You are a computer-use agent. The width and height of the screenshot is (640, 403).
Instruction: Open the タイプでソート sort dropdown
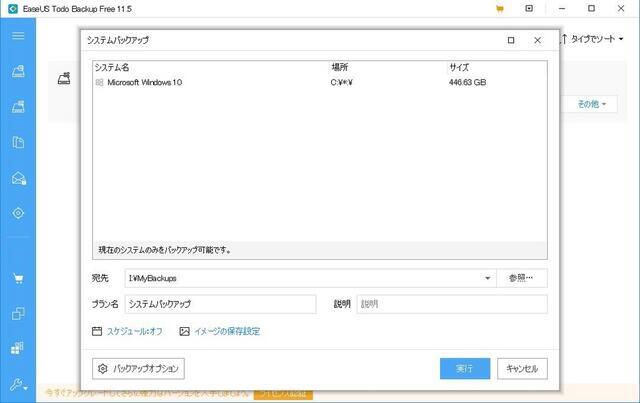pos(592,39)
